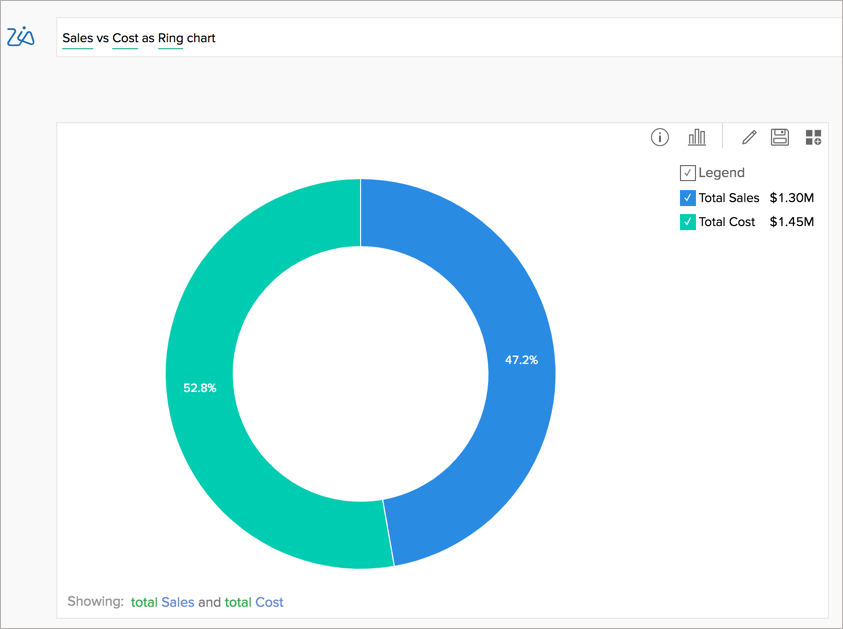Save the chart using the save icon

(x=780, y=137)
